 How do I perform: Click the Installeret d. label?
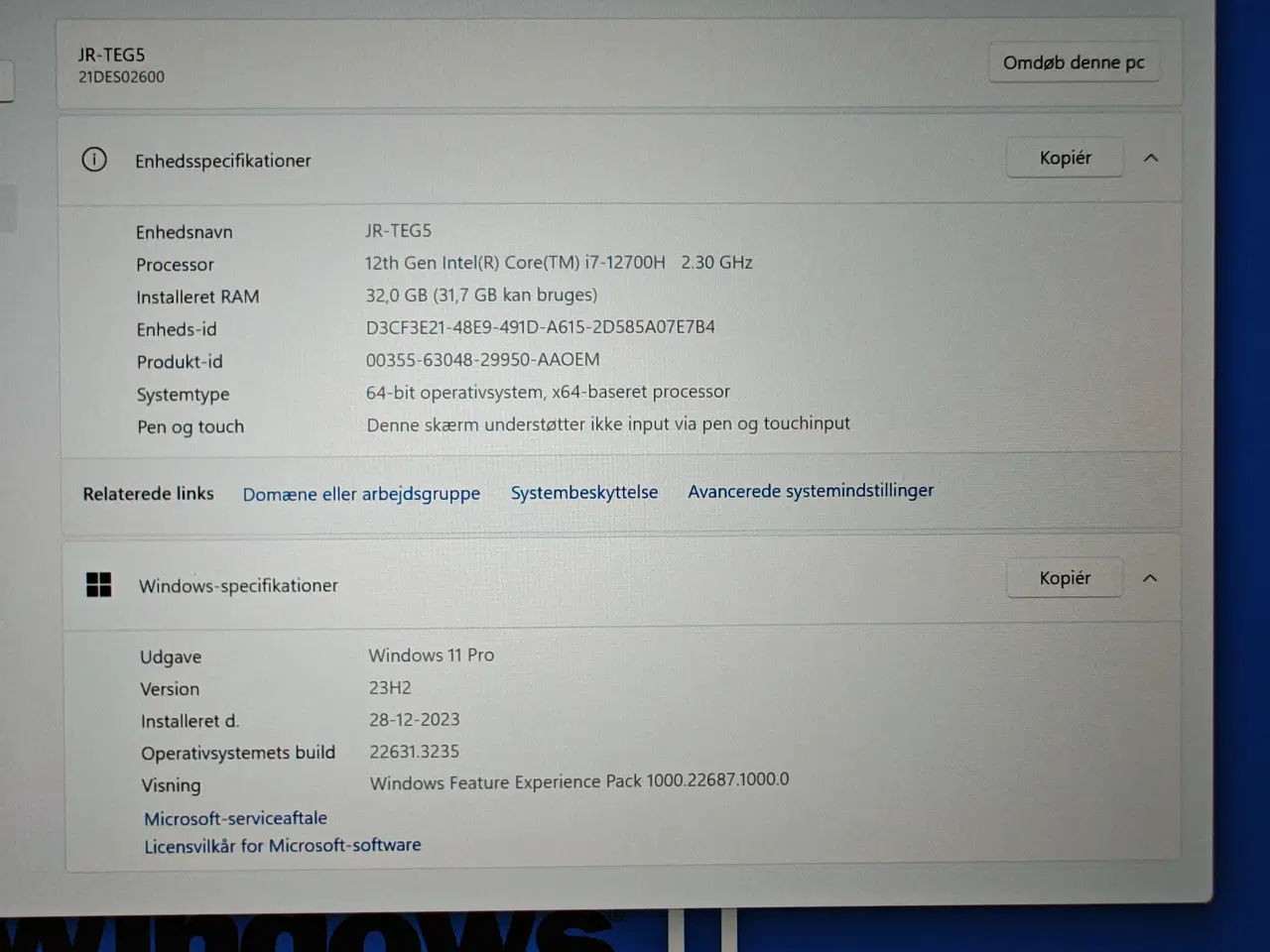pyautogui.click(x=190, y=721)
